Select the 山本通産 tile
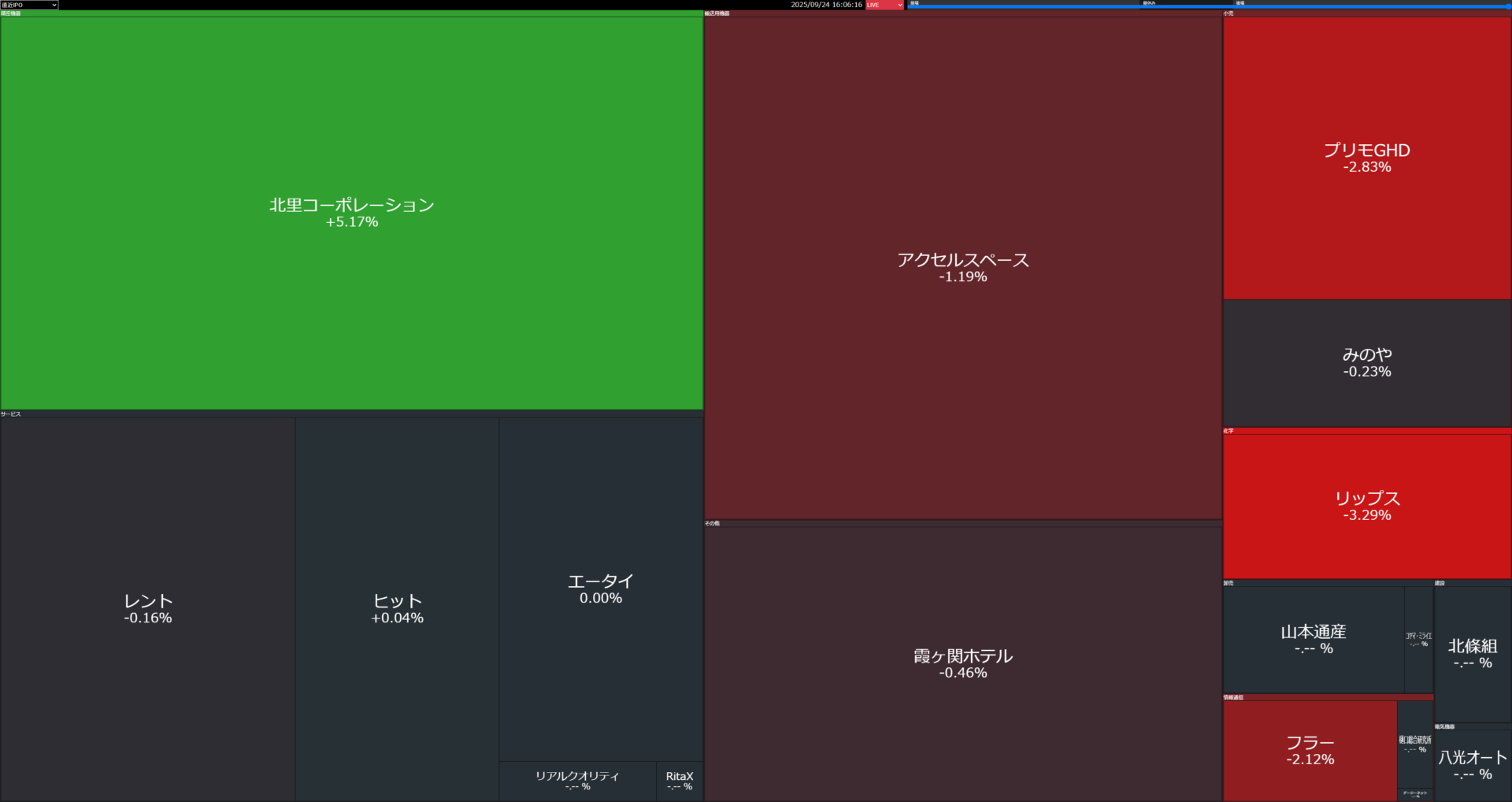The width and height of the screenshot is (1512, 802). pos(1313,639)
